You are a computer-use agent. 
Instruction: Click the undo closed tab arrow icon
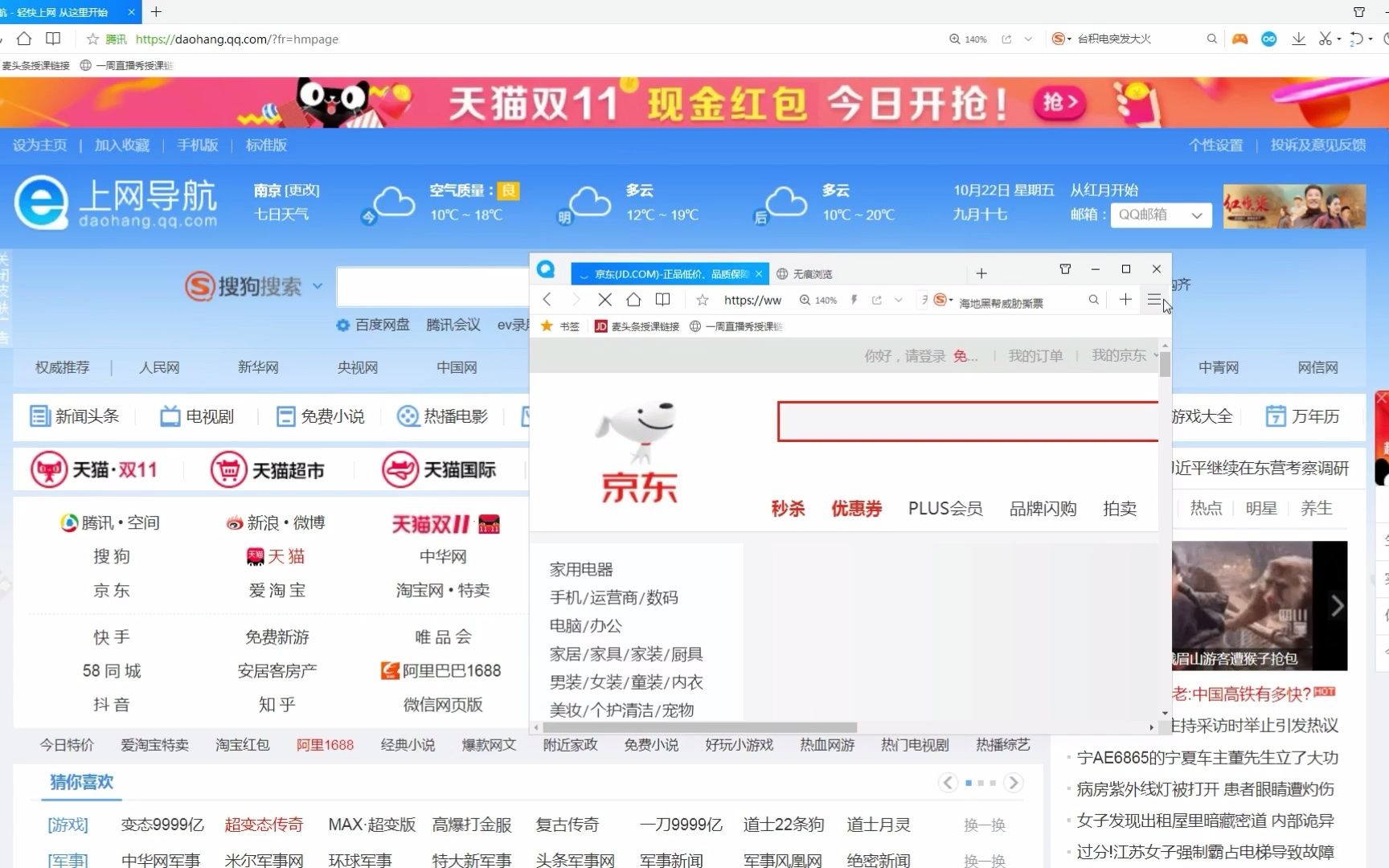[1357, 39]
